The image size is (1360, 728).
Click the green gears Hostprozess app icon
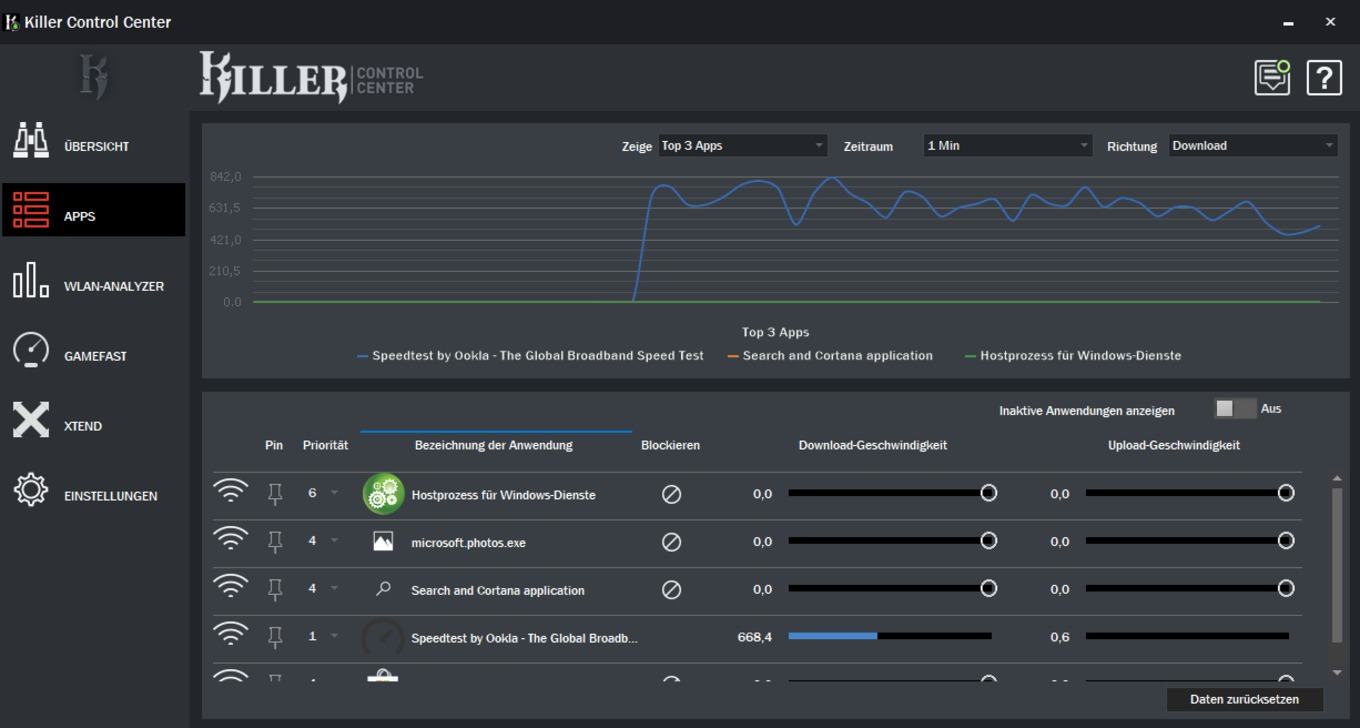point(383,494)
